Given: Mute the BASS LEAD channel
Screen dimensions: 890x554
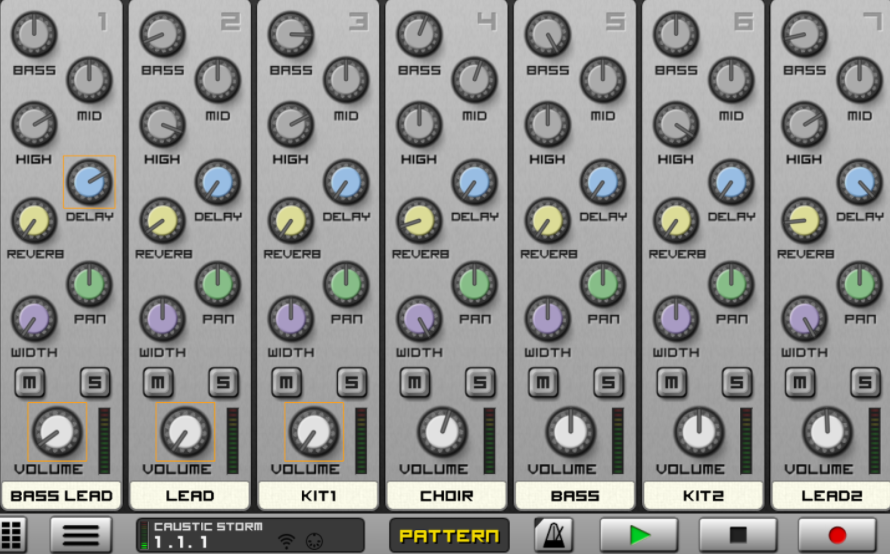Looking at the screenshot, I should click(30, 381).
